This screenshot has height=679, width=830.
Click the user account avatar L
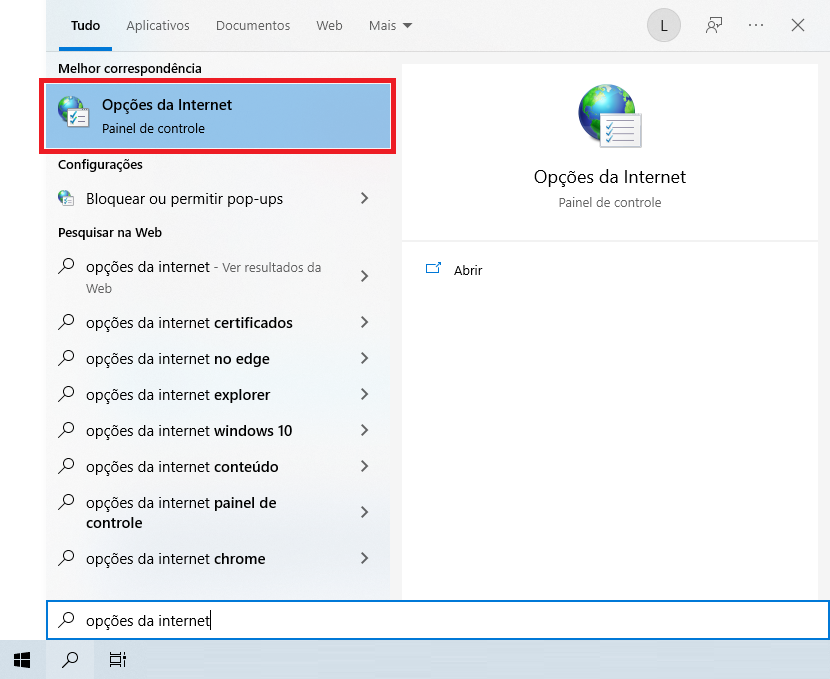(x=664, y=26)
